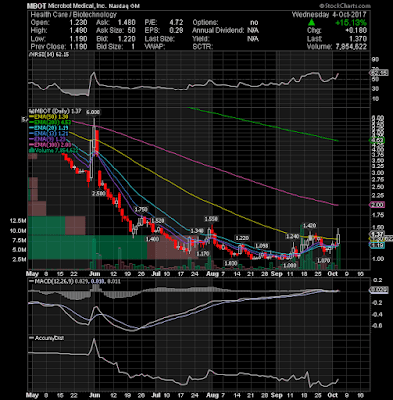Click the Oct label on bottom axis
The height and width of the screenshot is (400, 393).
click(334, 395)
